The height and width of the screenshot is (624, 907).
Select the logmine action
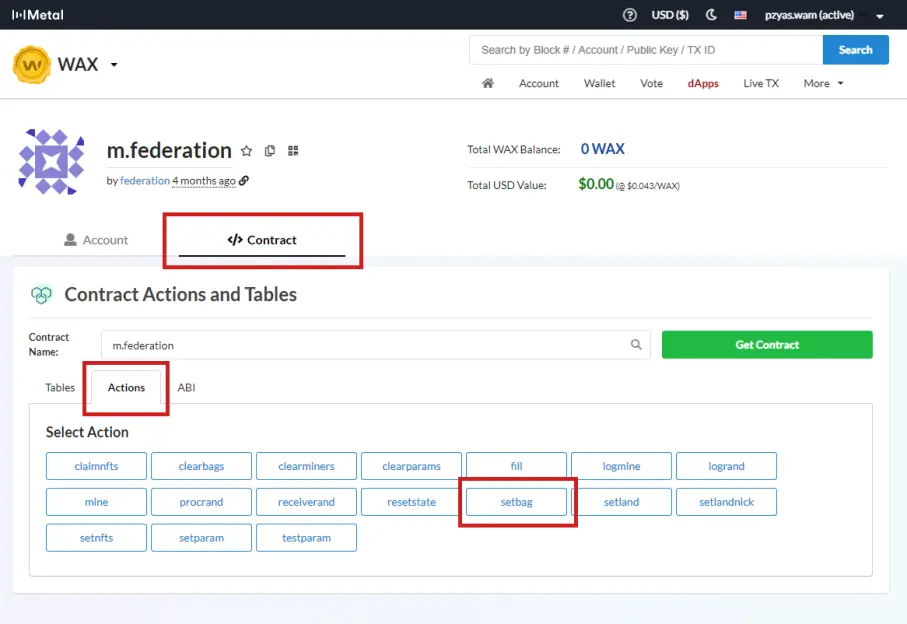621,466
